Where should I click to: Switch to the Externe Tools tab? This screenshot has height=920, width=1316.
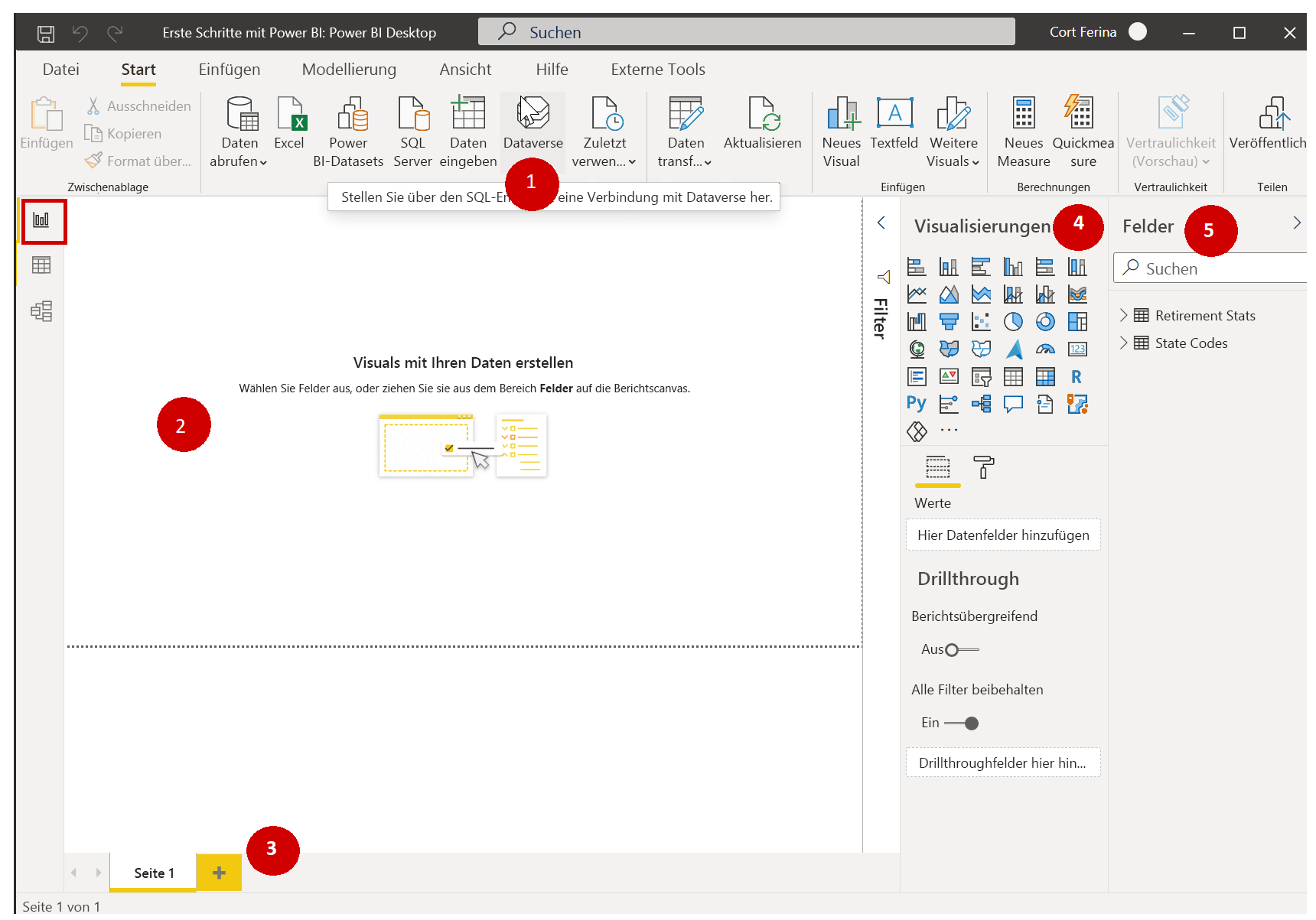click(x=658, y=70)
